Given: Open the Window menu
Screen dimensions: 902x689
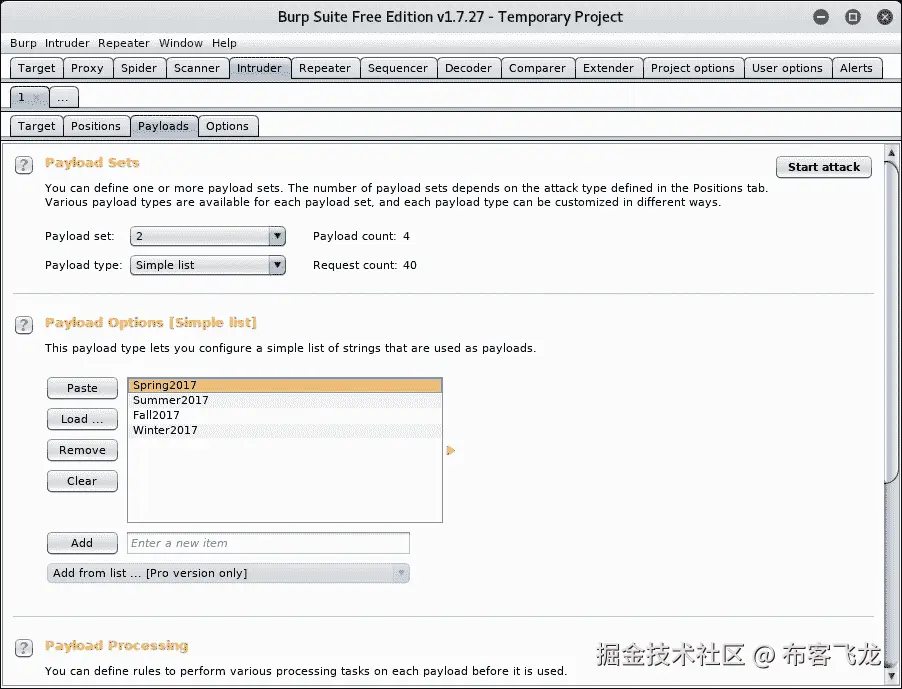Looking at the screenshot, I should [x=181, y=43].
